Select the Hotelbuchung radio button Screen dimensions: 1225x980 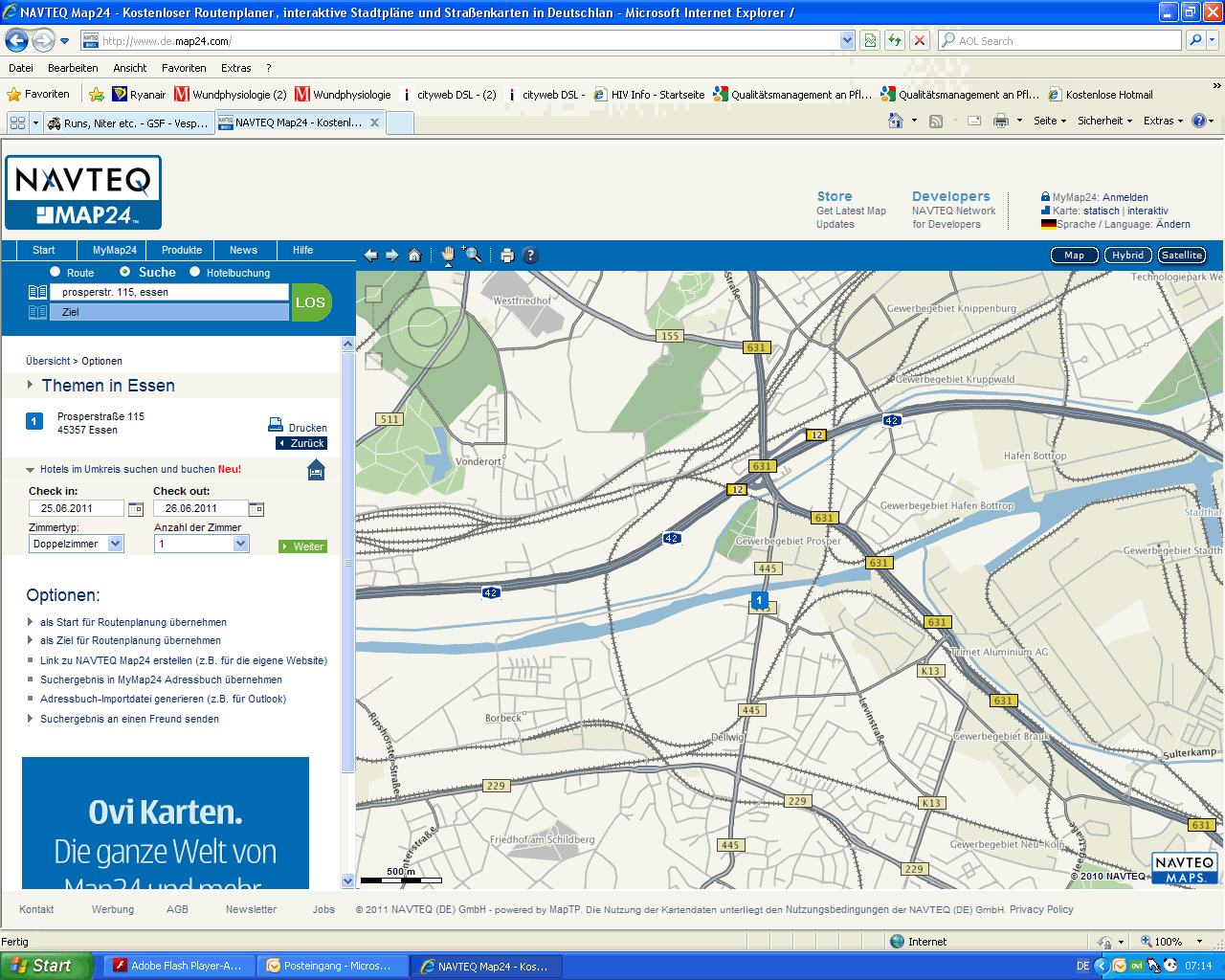[194, 272]
